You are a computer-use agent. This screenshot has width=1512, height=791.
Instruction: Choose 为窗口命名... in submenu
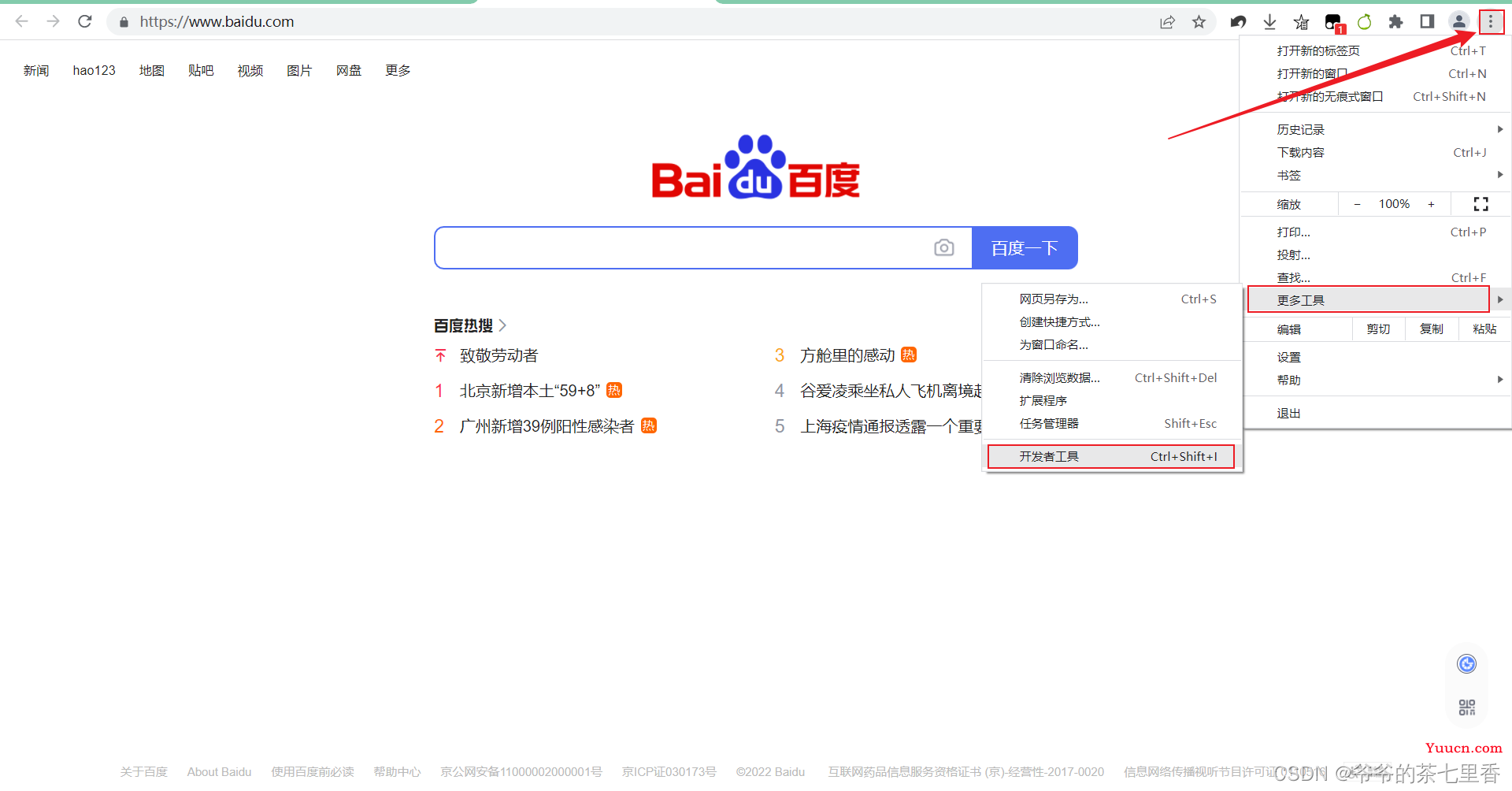click(x=1113, y=344)
